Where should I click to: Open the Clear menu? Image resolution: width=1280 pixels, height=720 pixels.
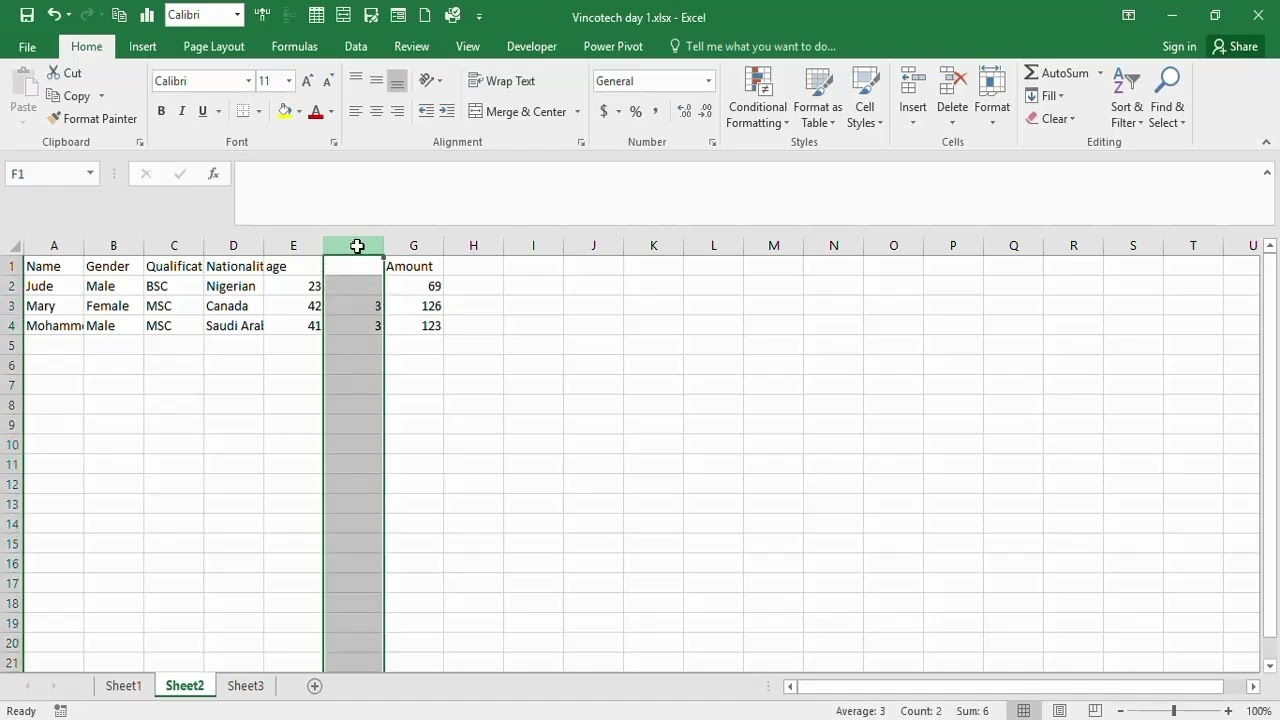click(x=1050, y=118)
